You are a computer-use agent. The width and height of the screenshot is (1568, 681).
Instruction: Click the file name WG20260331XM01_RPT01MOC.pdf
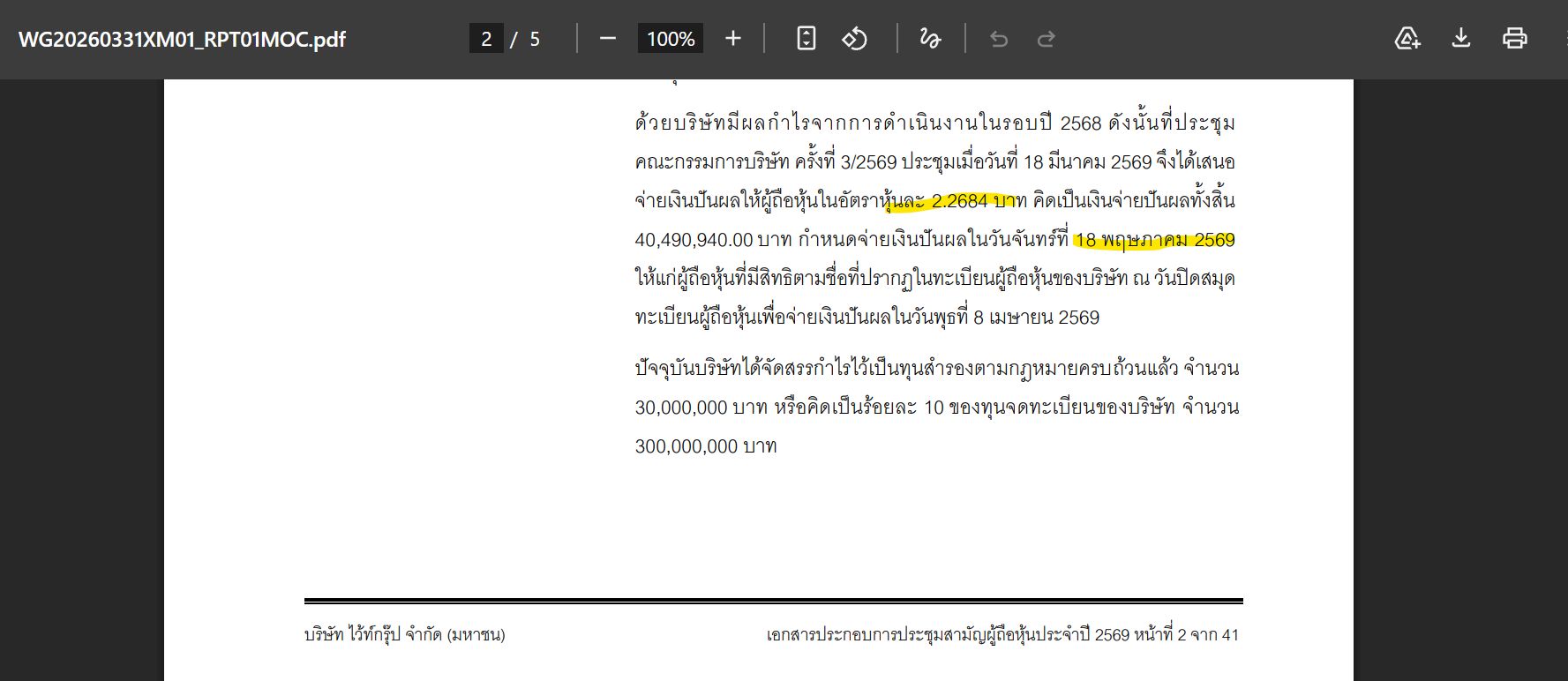click(x=182, y=40)
